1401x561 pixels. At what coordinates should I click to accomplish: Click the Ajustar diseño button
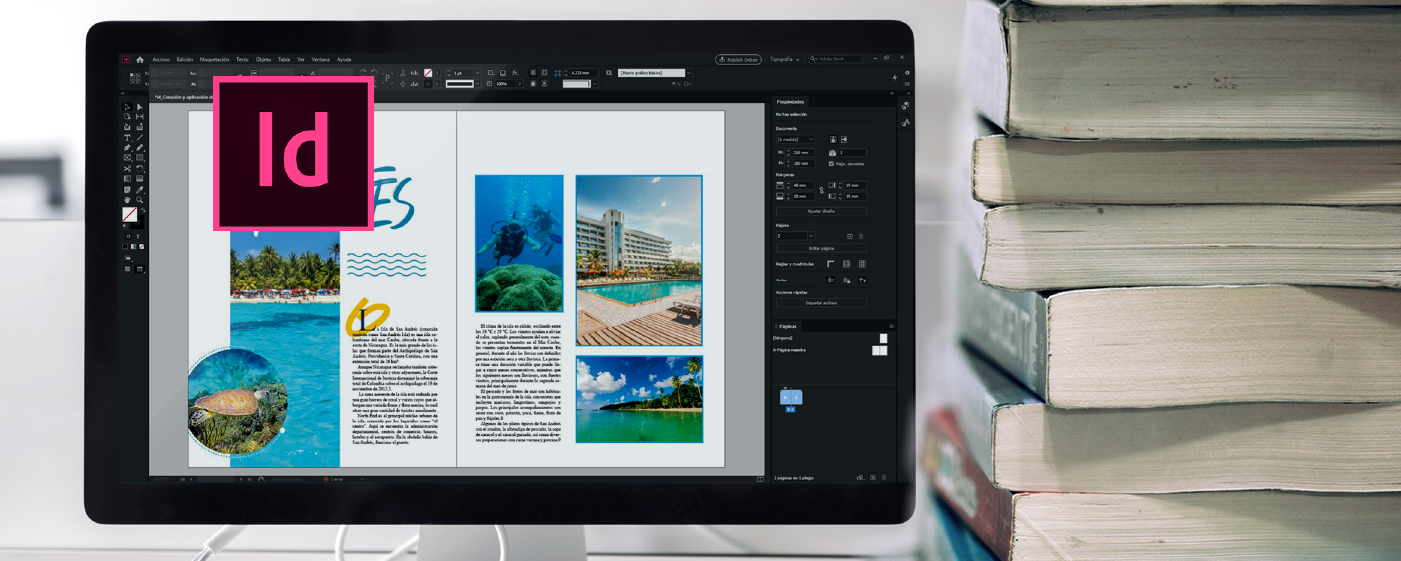click(822, 211)
